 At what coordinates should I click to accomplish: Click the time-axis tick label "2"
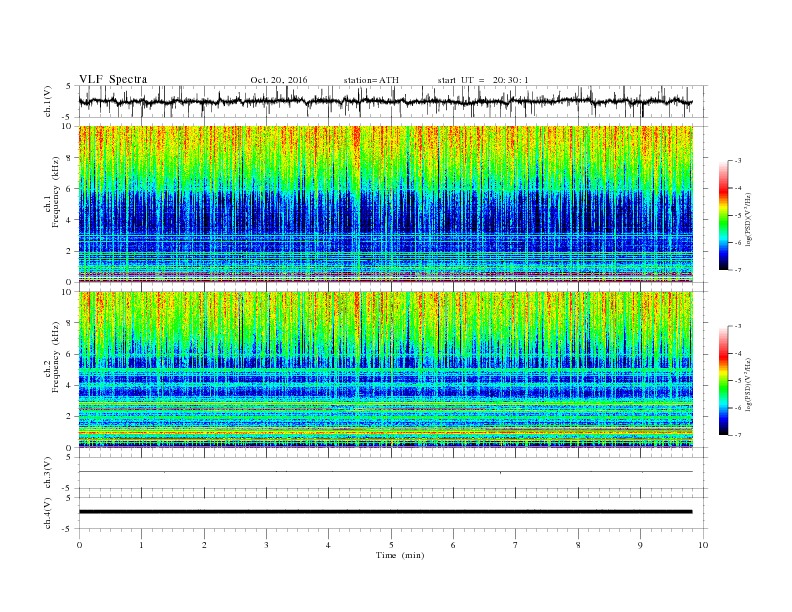click(x=204, y=545)
